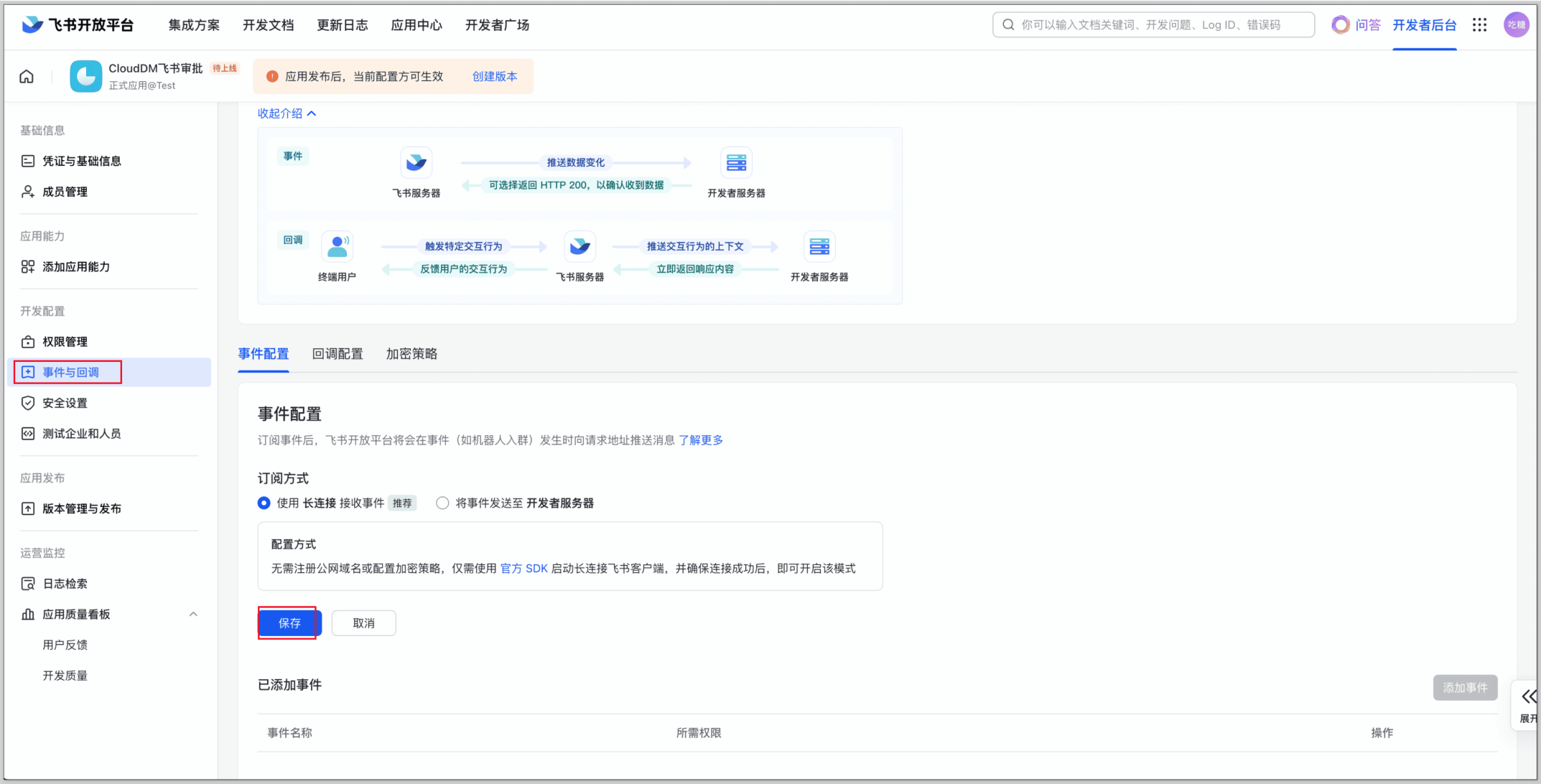Click the user avatar icon
Screen dimensions: 1541x784
(1515, 25)
